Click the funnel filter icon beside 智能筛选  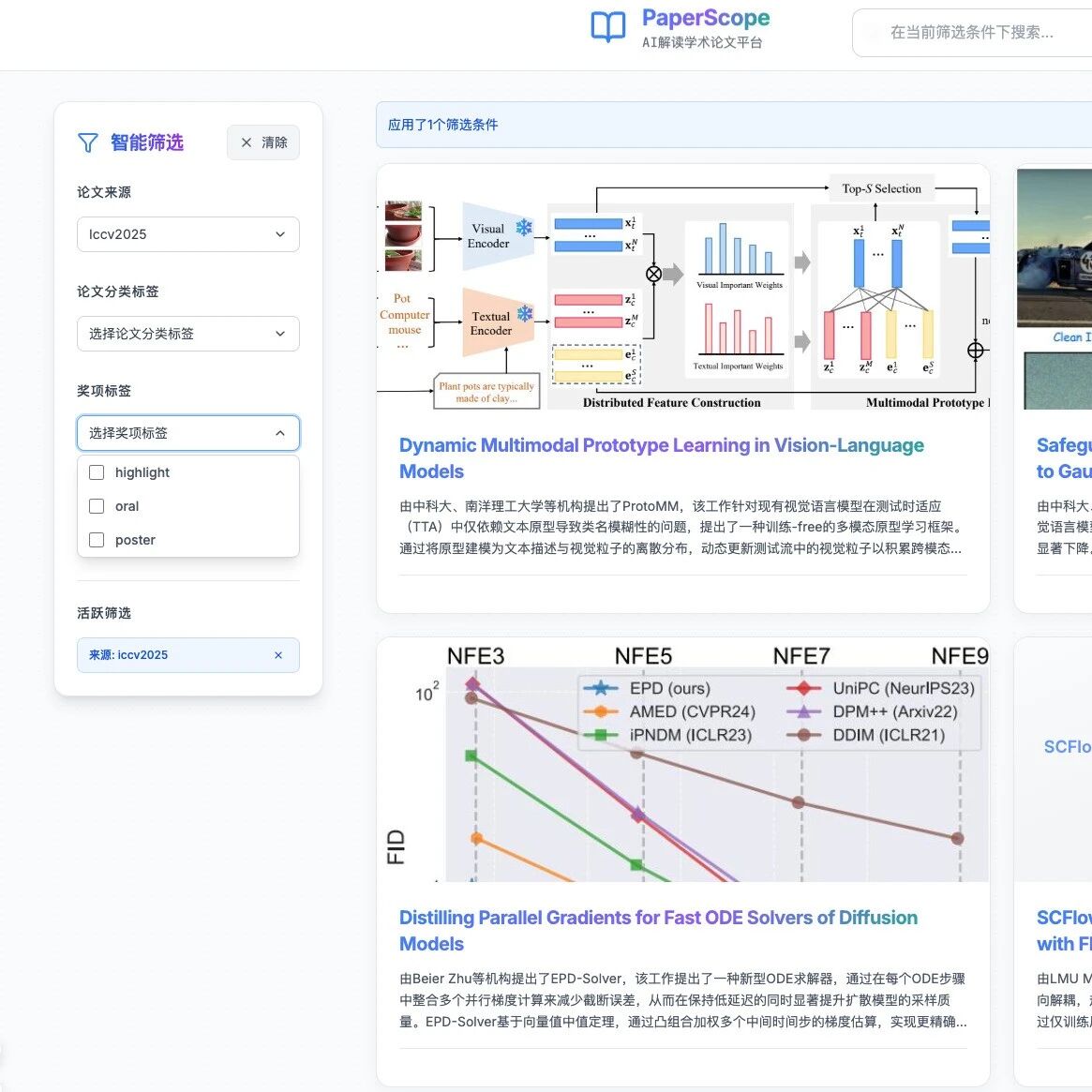[88, 142]
